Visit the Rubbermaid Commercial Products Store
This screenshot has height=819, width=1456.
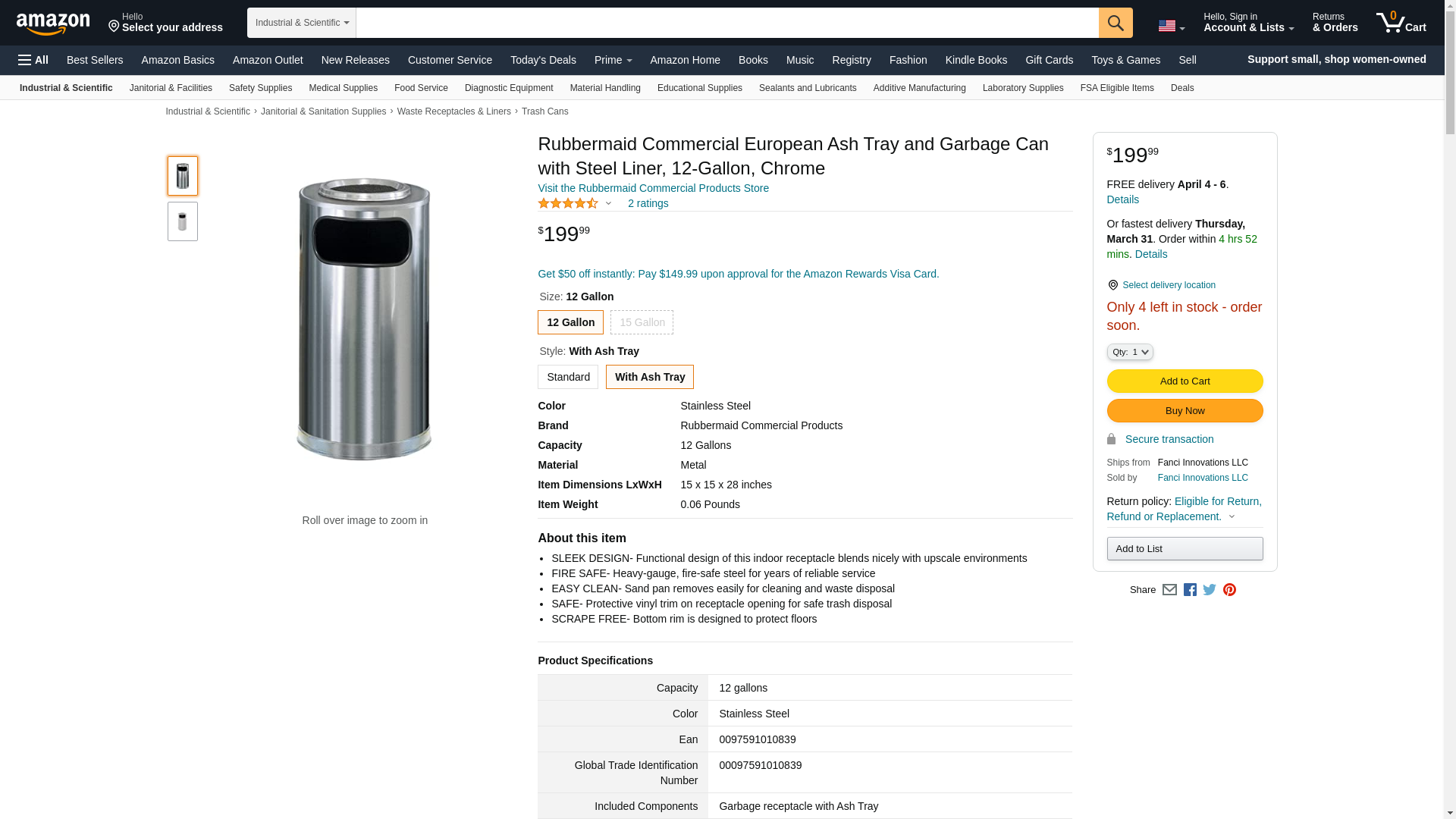[653, 188]
